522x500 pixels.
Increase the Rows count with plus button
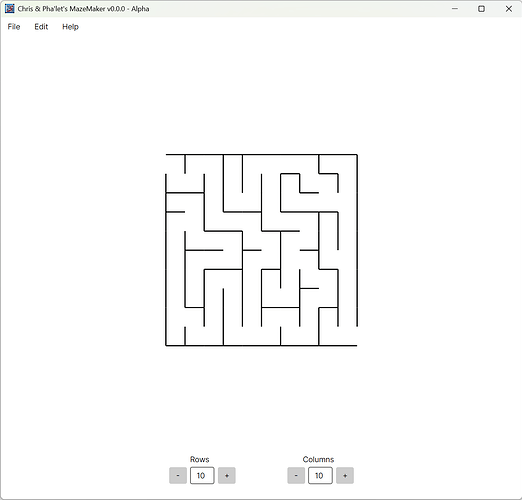227,475
